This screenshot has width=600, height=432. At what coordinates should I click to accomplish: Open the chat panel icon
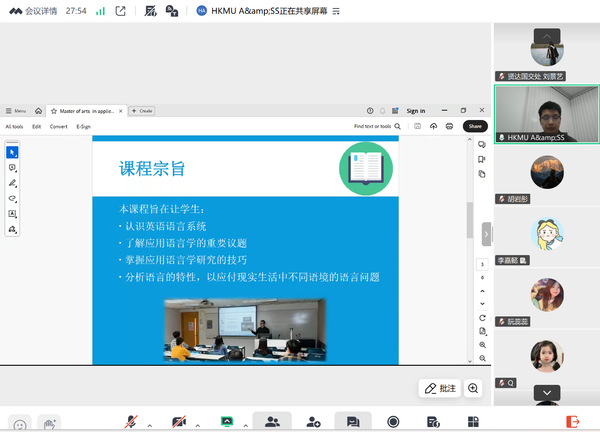pyautogui.click(x=353, y=422)
